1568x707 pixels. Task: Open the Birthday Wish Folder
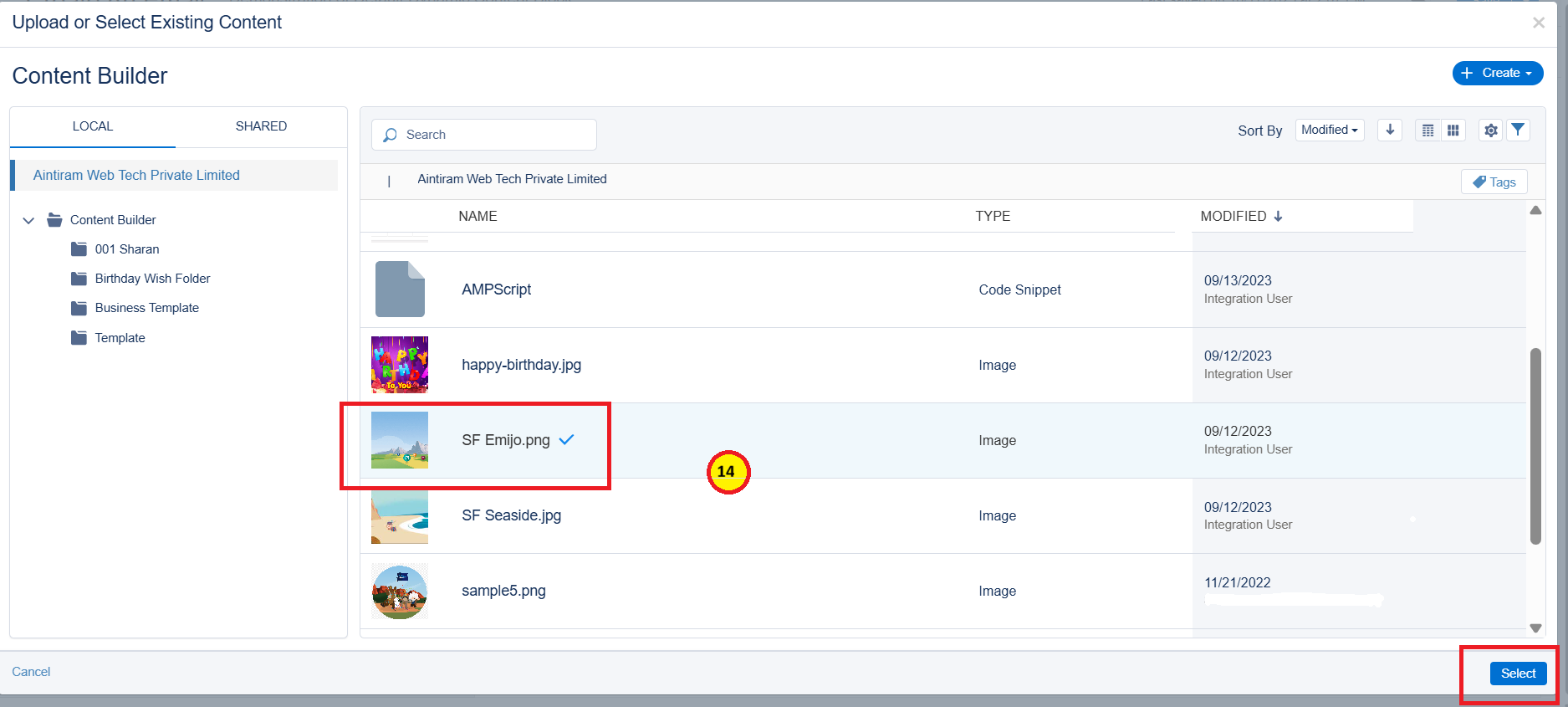click(x=152, y=279)
